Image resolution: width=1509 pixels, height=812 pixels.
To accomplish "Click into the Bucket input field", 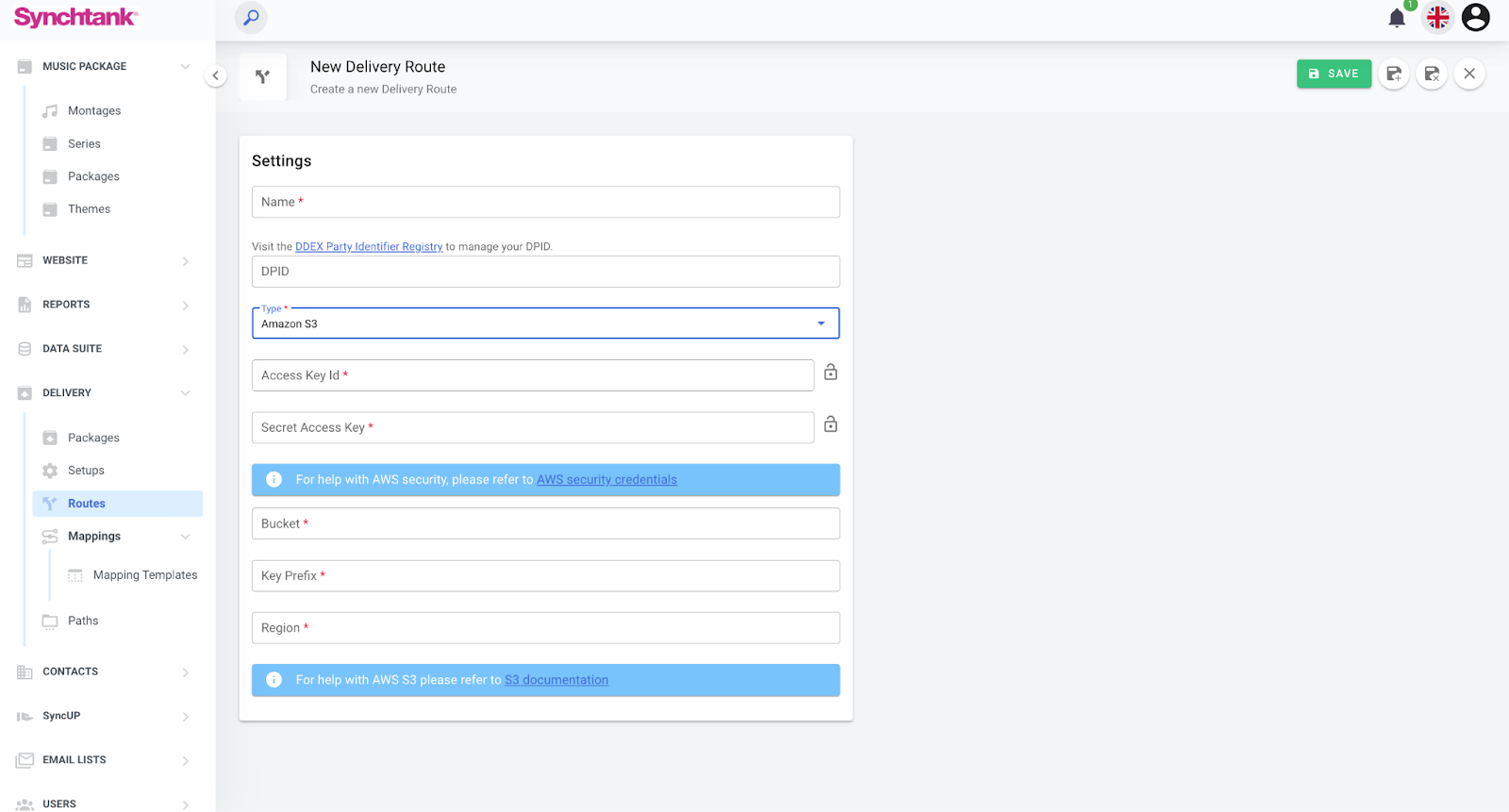I will pos(545,524).
